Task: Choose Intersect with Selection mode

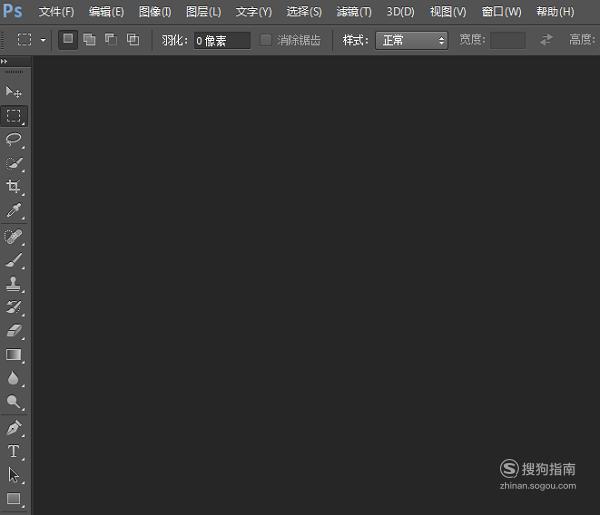Action: [133, 39]
